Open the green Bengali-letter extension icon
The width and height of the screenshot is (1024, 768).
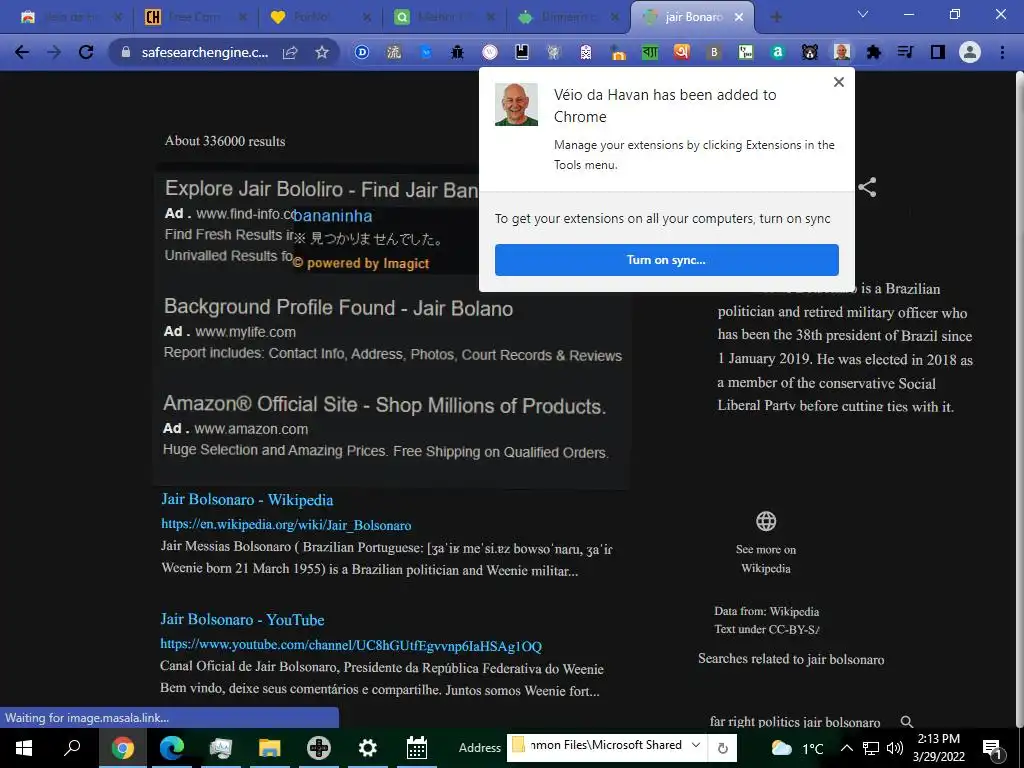click(x=650, y=52)
